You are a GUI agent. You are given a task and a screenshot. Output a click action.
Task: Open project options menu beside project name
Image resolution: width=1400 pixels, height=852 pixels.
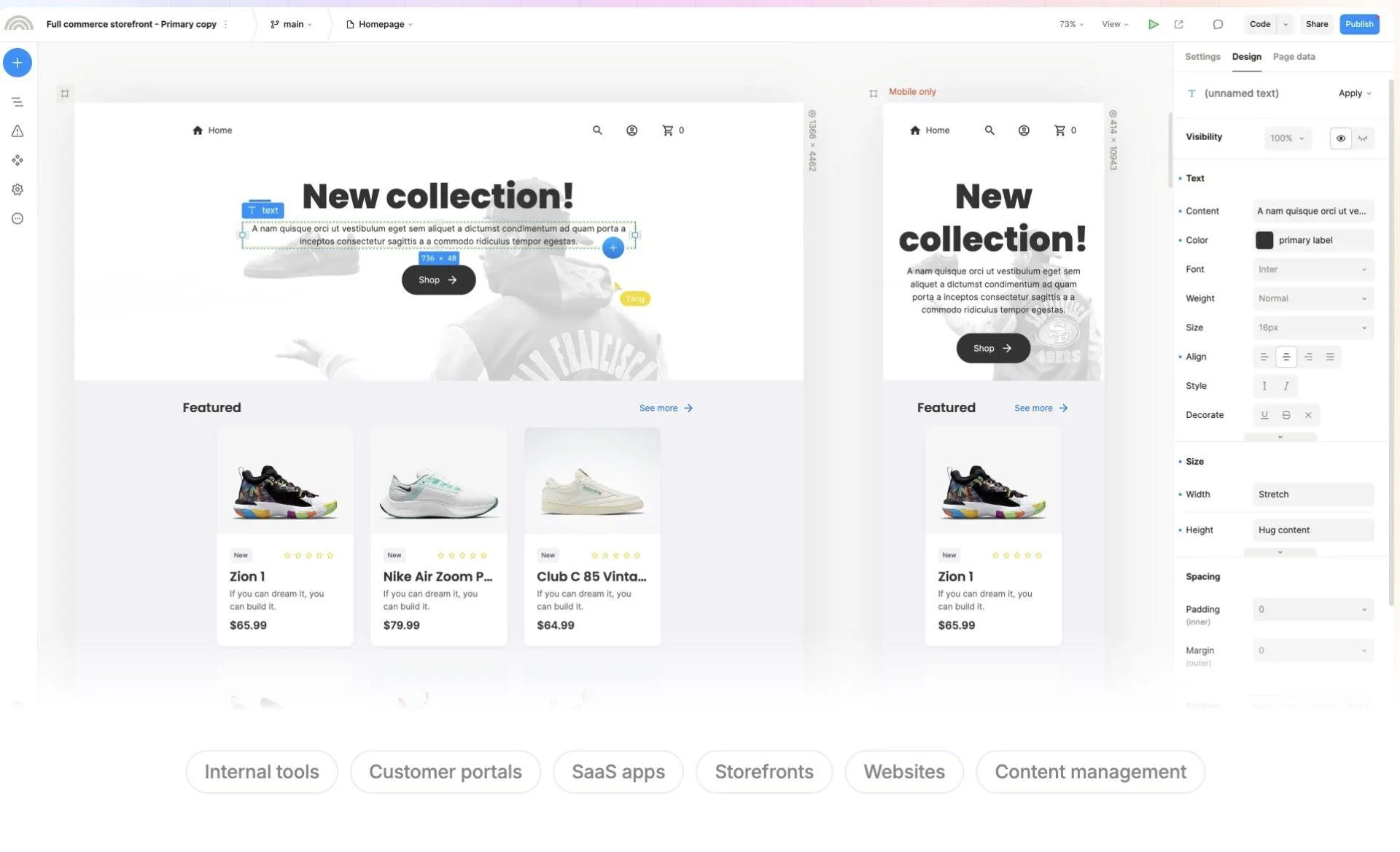point(226,24)
